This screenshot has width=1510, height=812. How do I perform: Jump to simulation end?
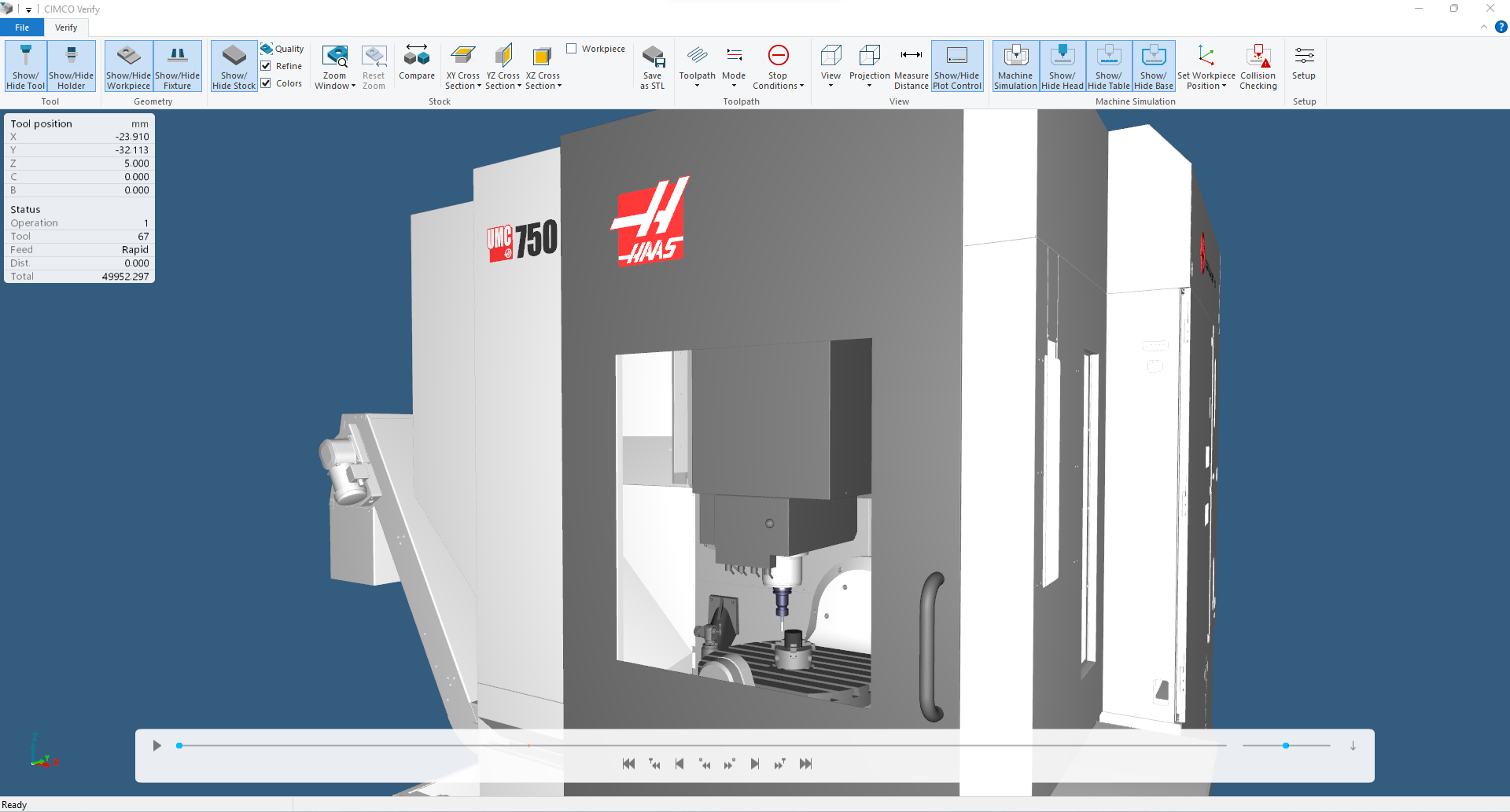[805, 764]
